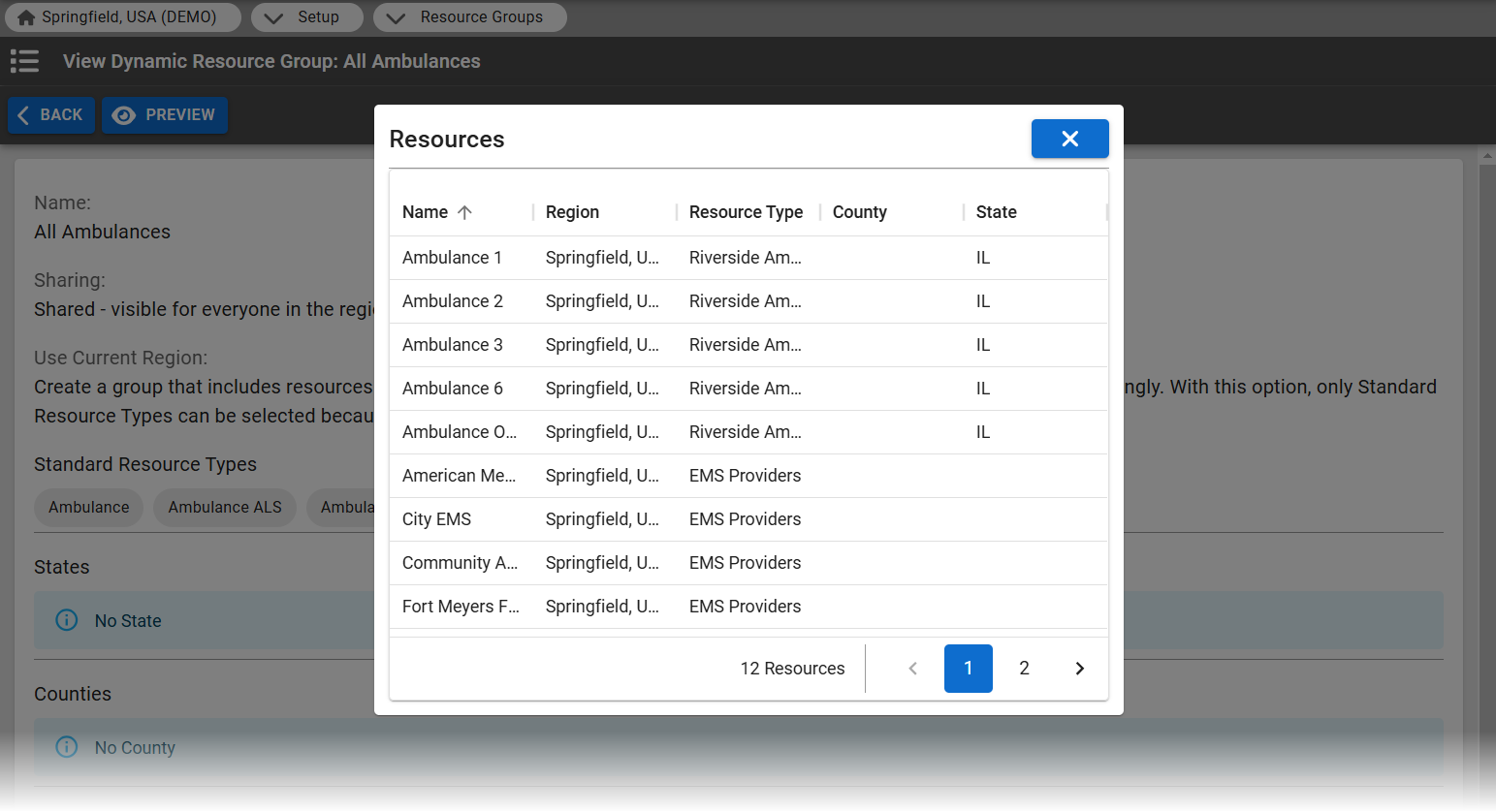The height and width of the screenshot is (812, 1496).
Task: Click the eye icon on Preview button
Action: pos(123,115)
